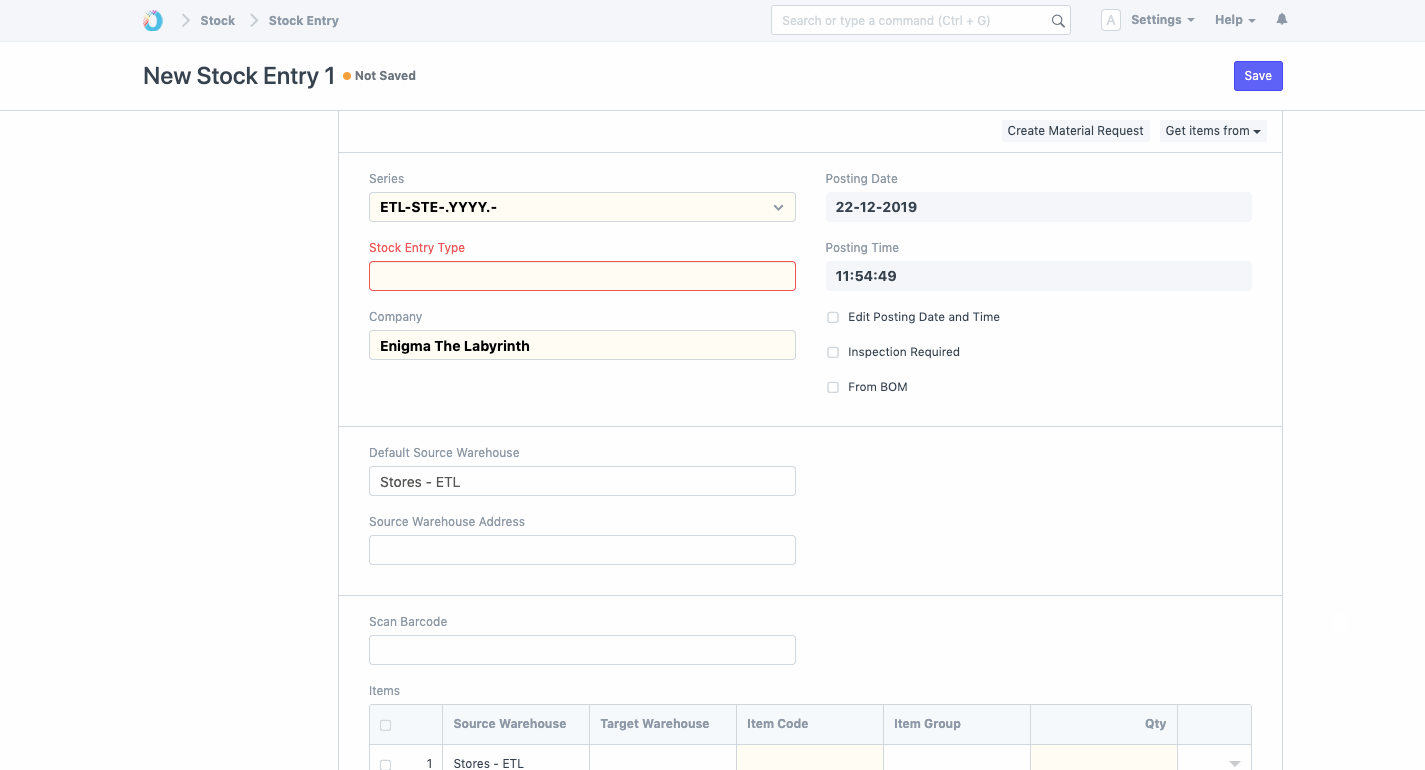Click the Posting Time value
Viewport: 1425px width, 770px height.
(x=1038, y=276)
